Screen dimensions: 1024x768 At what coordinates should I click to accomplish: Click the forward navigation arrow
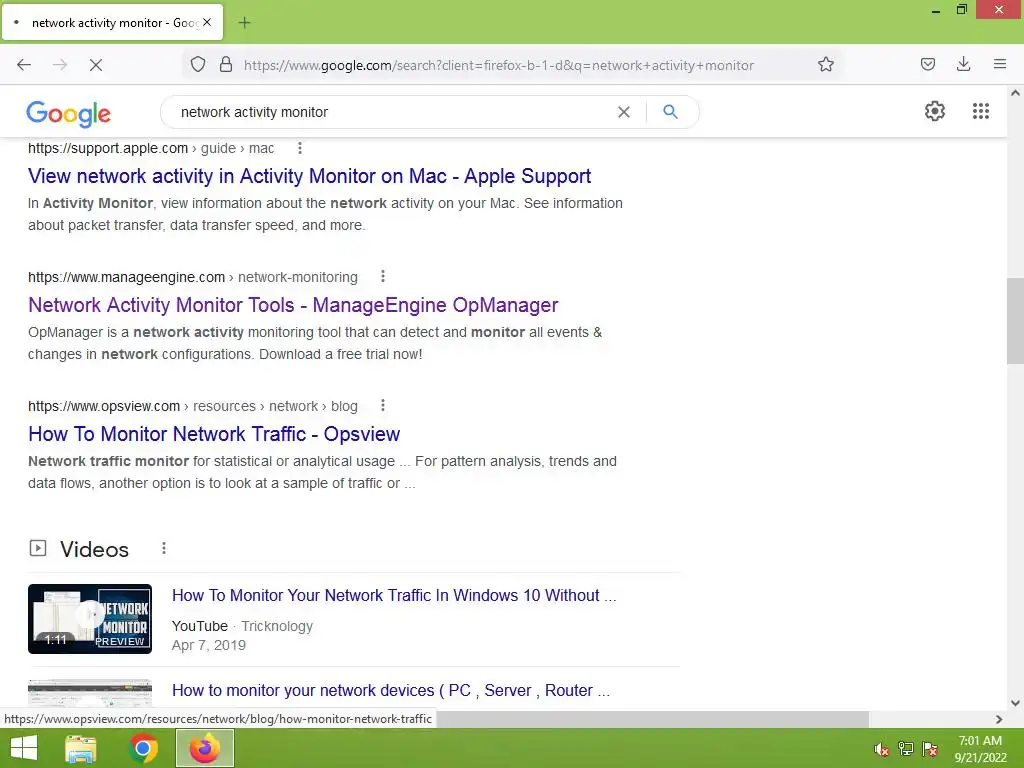[60, 65]
